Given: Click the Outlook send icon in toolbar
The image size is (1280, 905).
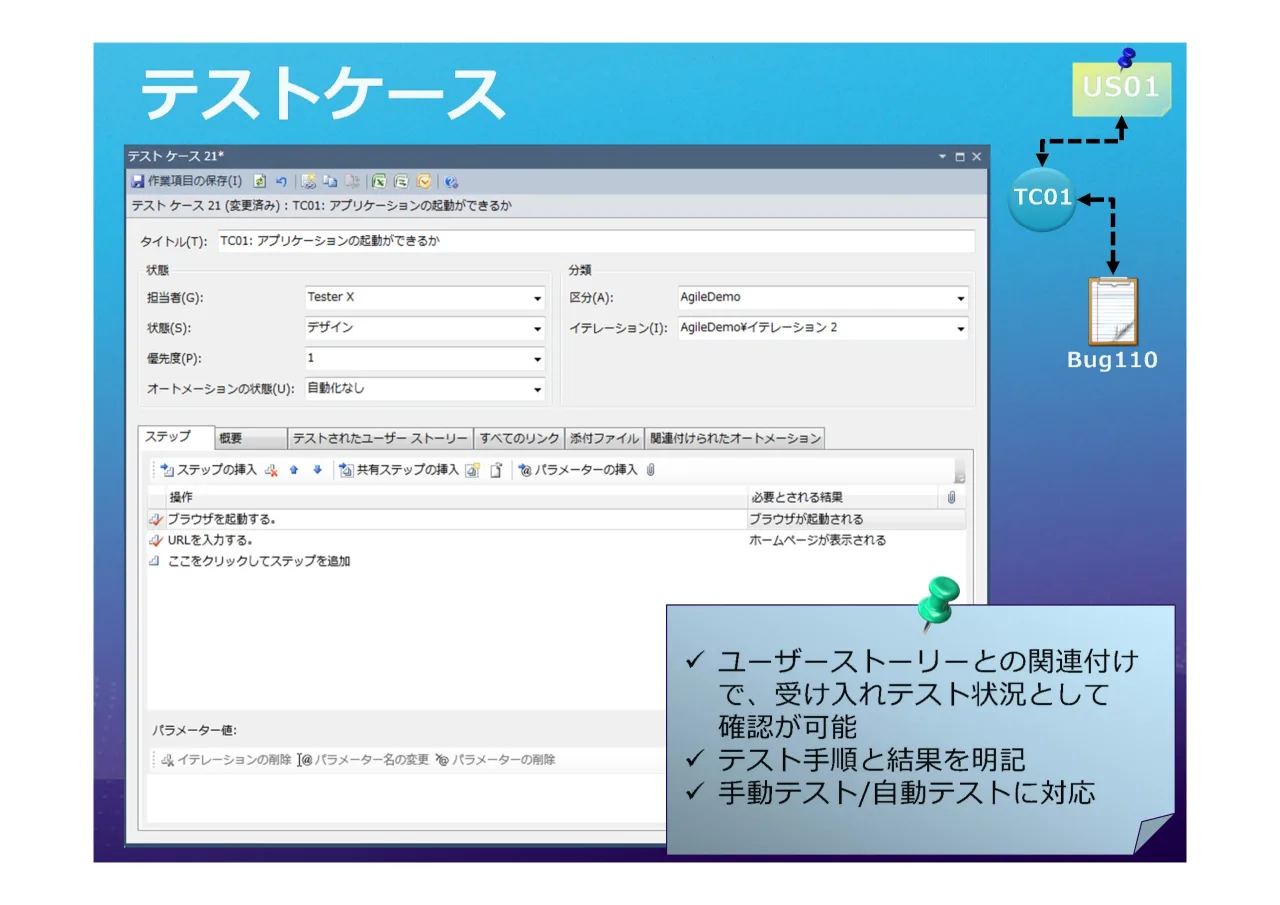Looking at the screenshot, I should (424, 182).
